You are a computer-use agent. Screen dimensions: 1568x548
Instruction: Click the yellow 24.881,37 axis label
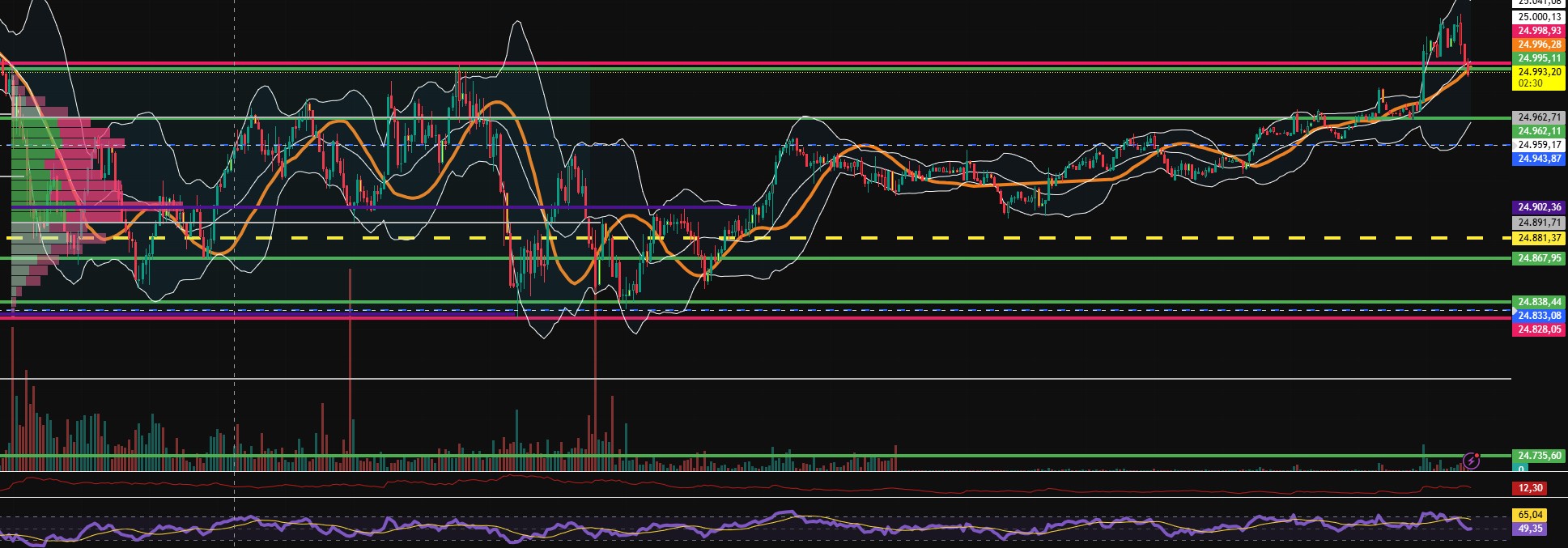(x=1538, y=238)
